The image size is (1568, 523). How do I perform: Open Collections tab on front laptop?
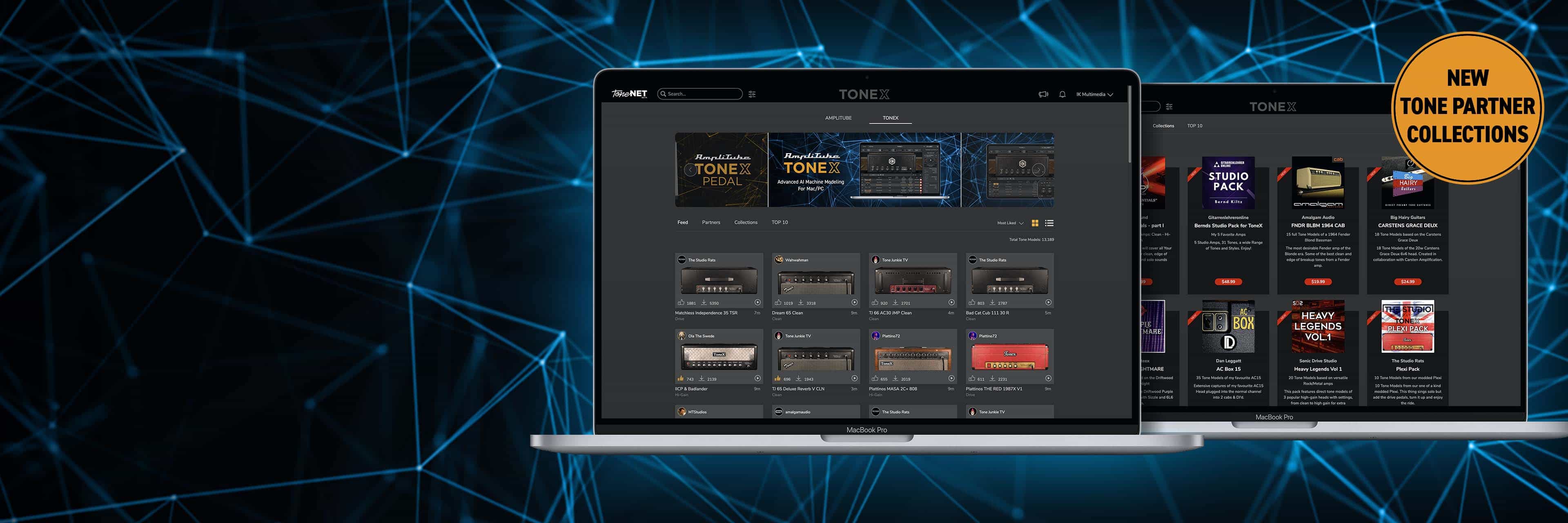pos(746,222)
